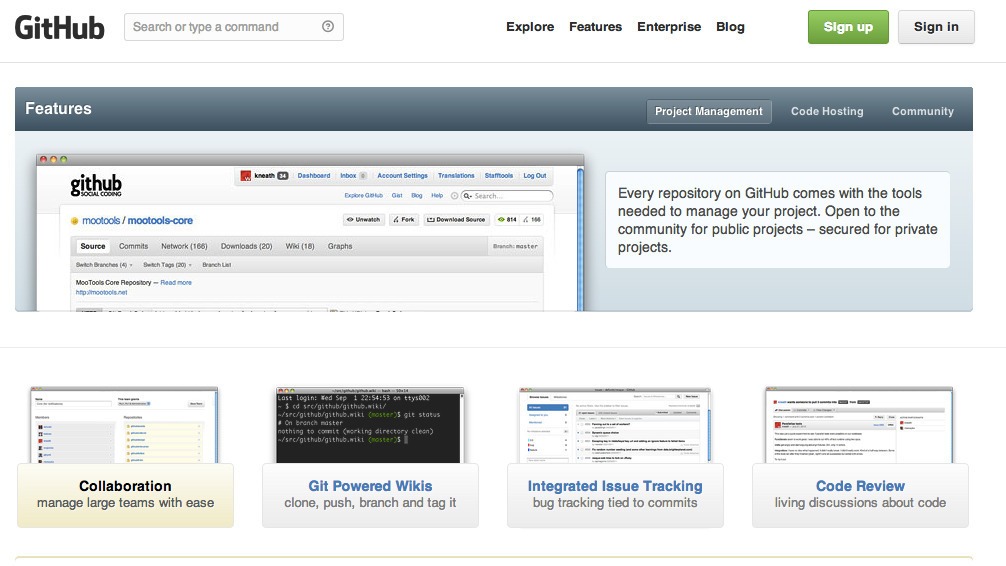Click the mootools-core repository screenshot

tap(310, 233)
